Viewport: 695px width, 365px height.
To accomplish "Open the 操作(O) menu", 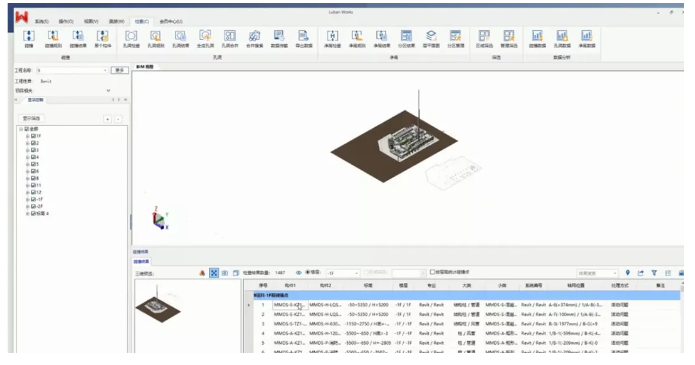I will [66, 21].
